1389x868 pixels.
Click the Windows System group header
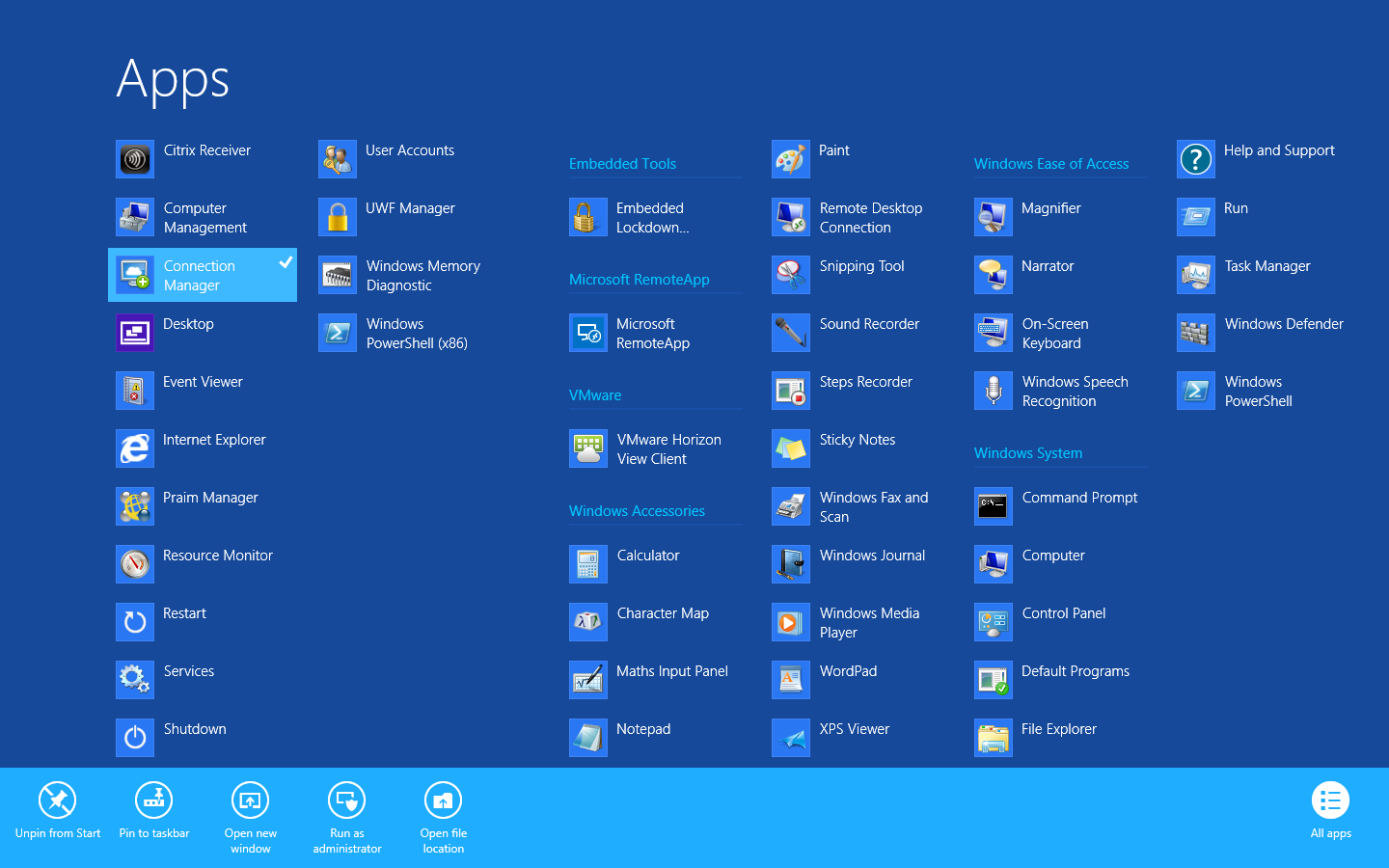[x=1028, y=453]
